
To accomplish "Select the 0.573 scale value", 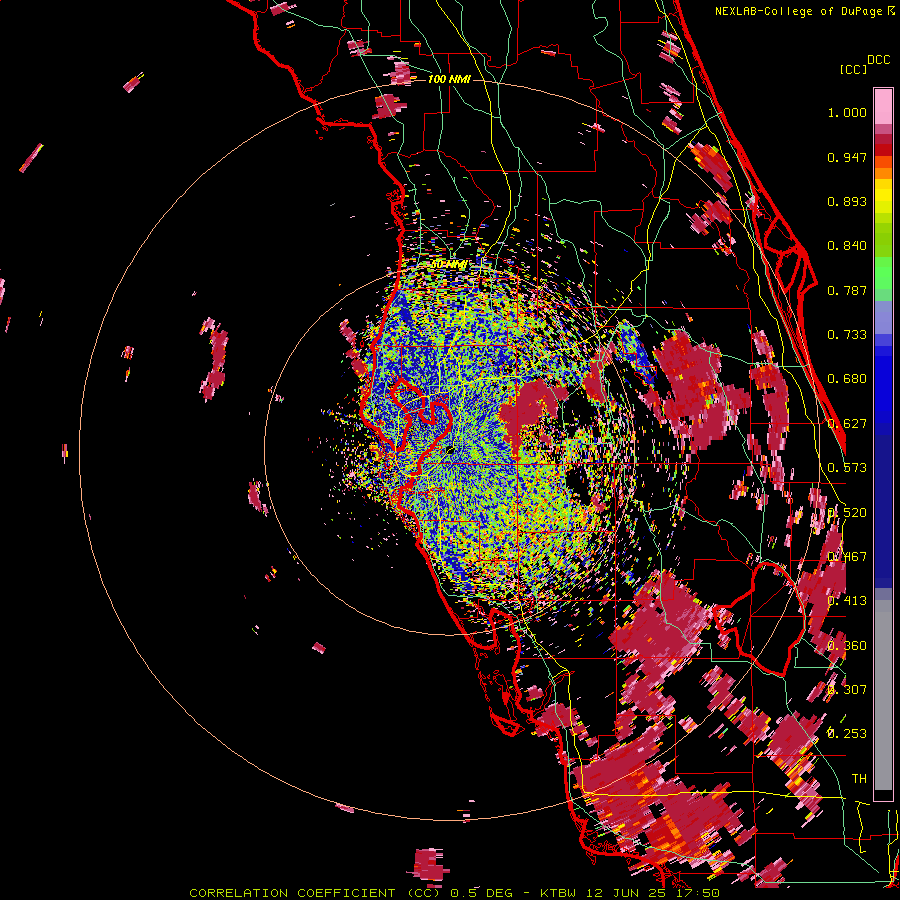I will [x=847, y=468].
